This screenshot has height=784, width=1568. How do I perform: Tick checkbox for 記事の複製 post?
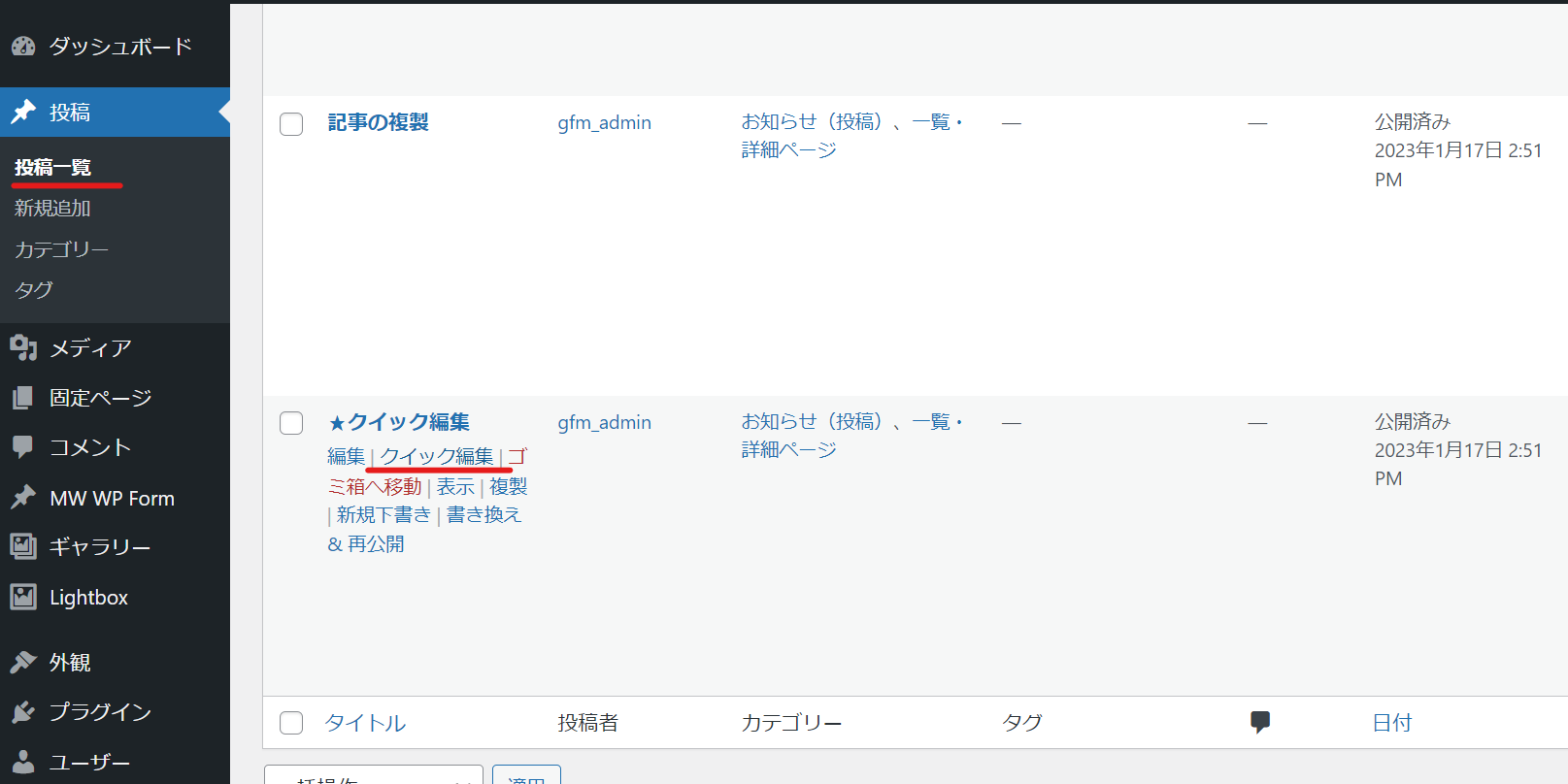(291, 124)
